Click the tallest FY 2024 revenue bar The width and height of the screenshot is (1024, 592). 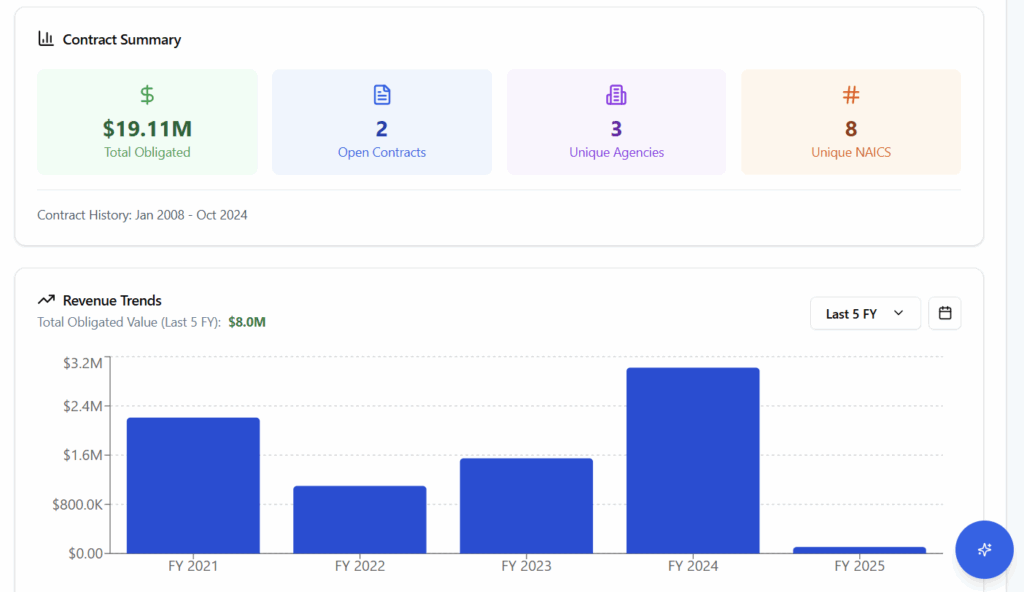click(693, 460)
